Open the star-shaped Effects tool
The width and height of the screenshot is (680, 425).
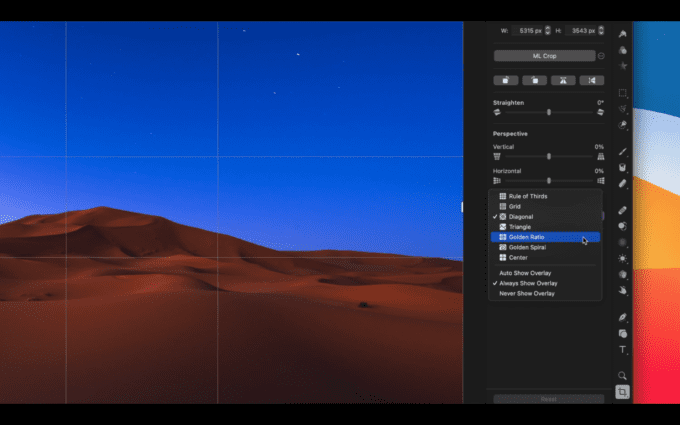click(622, 65)
